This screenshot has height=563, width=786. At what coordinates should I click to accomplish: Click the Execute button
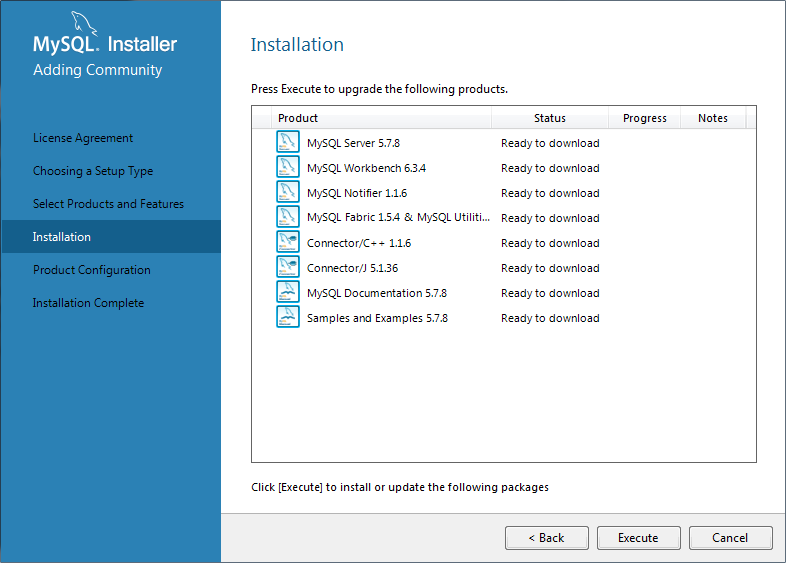pos(639,538)
